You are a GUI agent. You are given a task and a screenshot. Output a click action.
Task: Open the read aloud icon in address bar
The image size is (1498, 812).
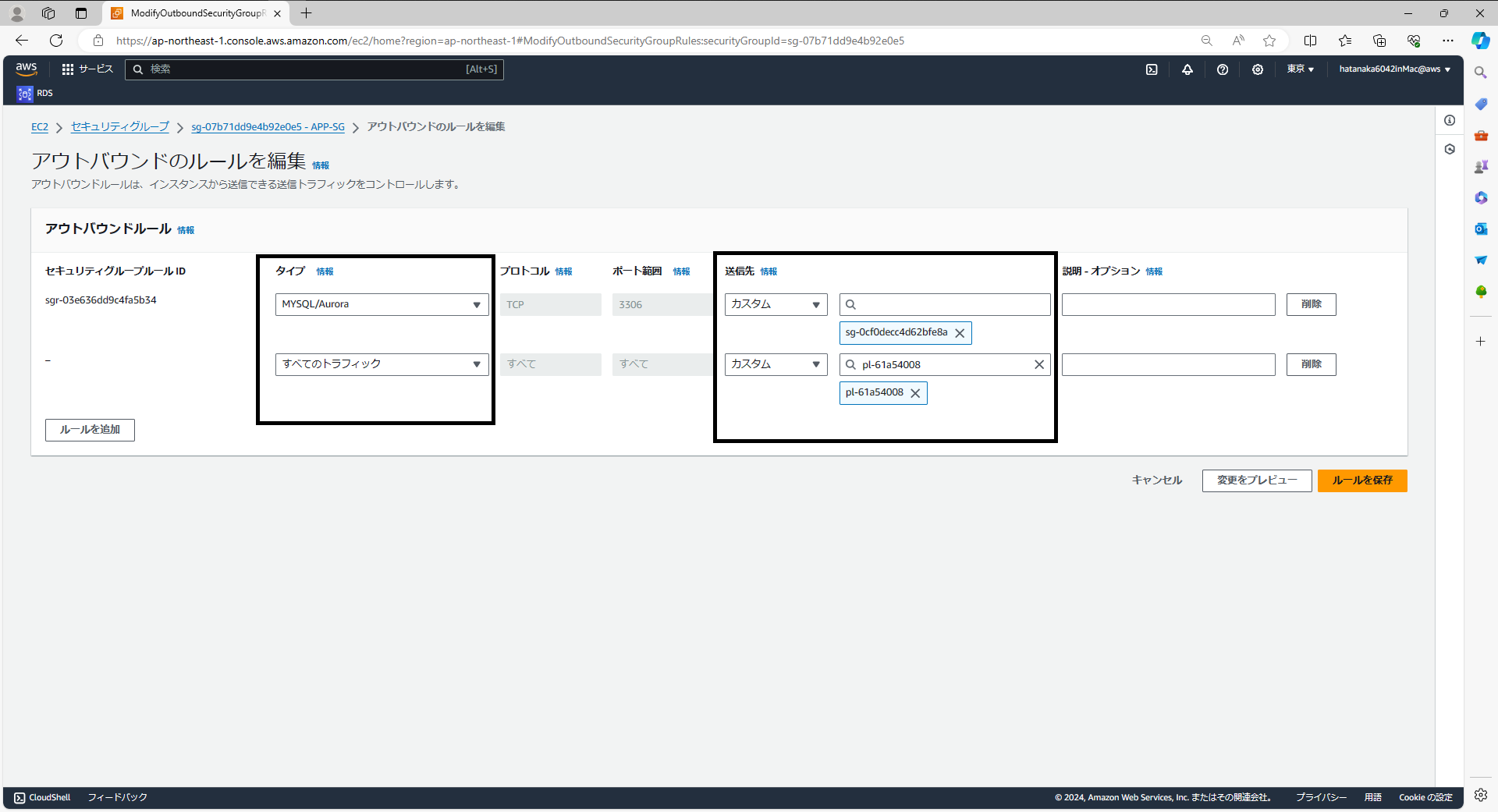(1238, 41)
